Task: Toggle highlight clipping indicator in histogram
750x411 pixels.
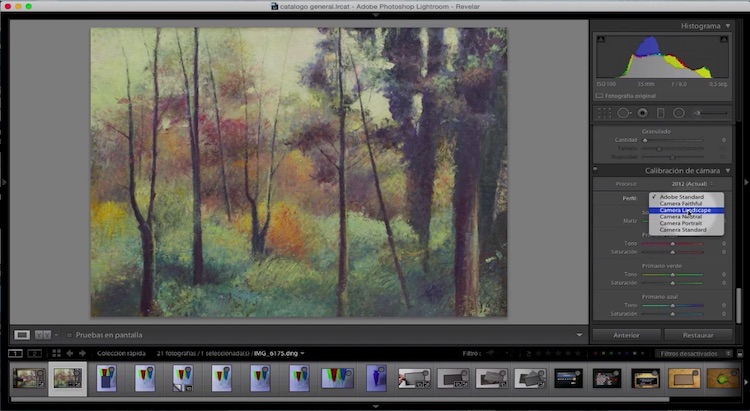Action: click(x=724, y=39)
